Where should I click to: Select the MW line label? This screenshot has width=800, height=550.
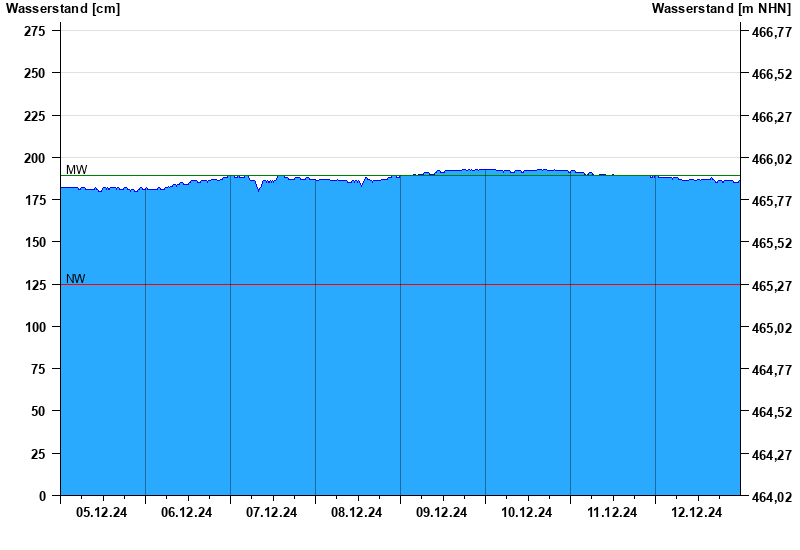click(77, 170)
